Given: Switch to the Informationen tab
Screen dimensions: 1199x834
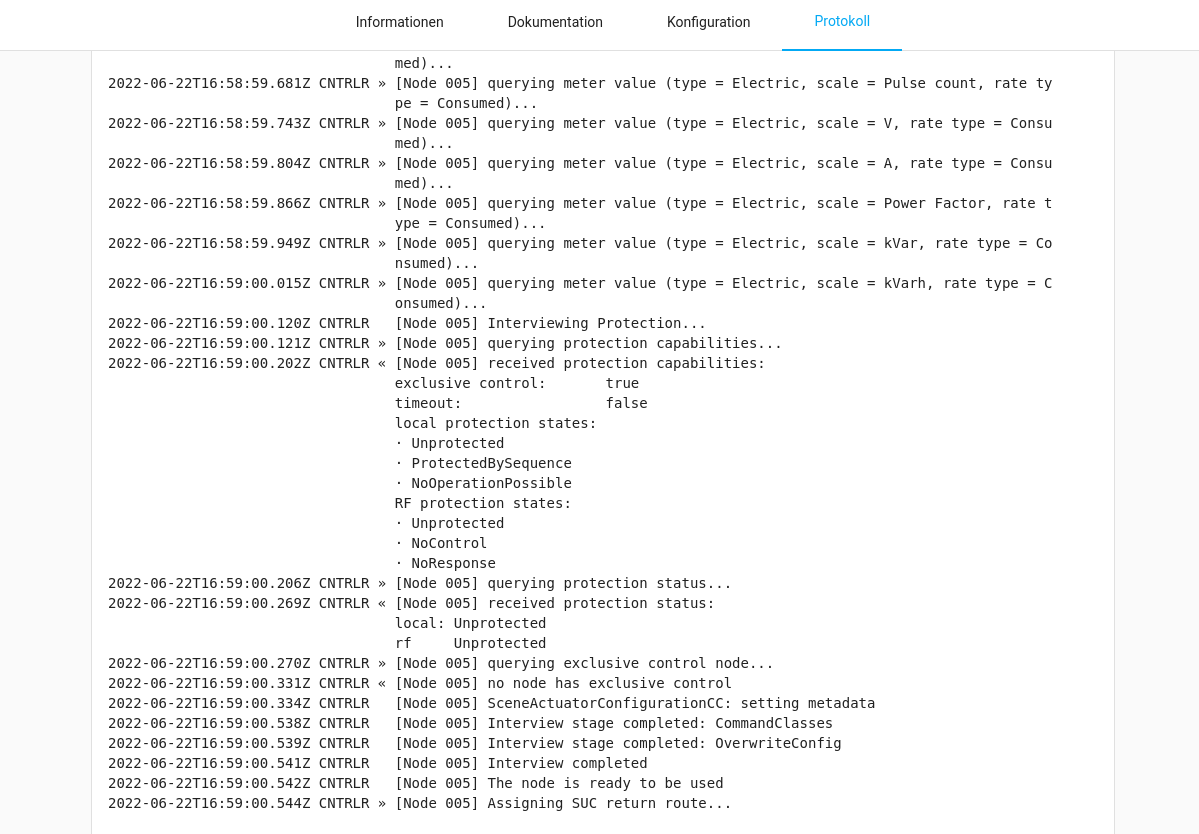Looking at the screenshot, I should (x=399, y=22).
